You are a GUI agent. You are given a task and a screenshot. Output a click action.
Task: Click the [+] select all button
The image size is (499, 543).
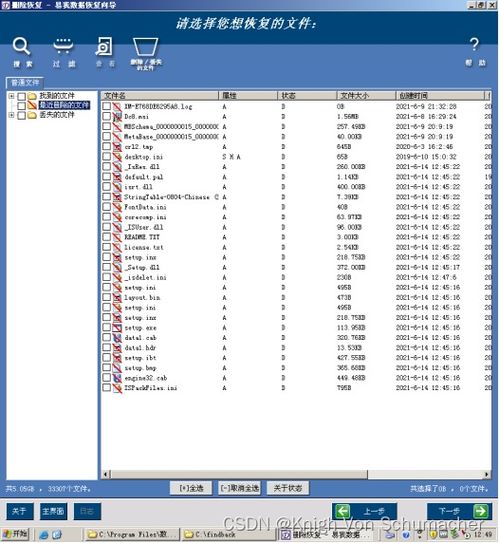tap(191, 488)
